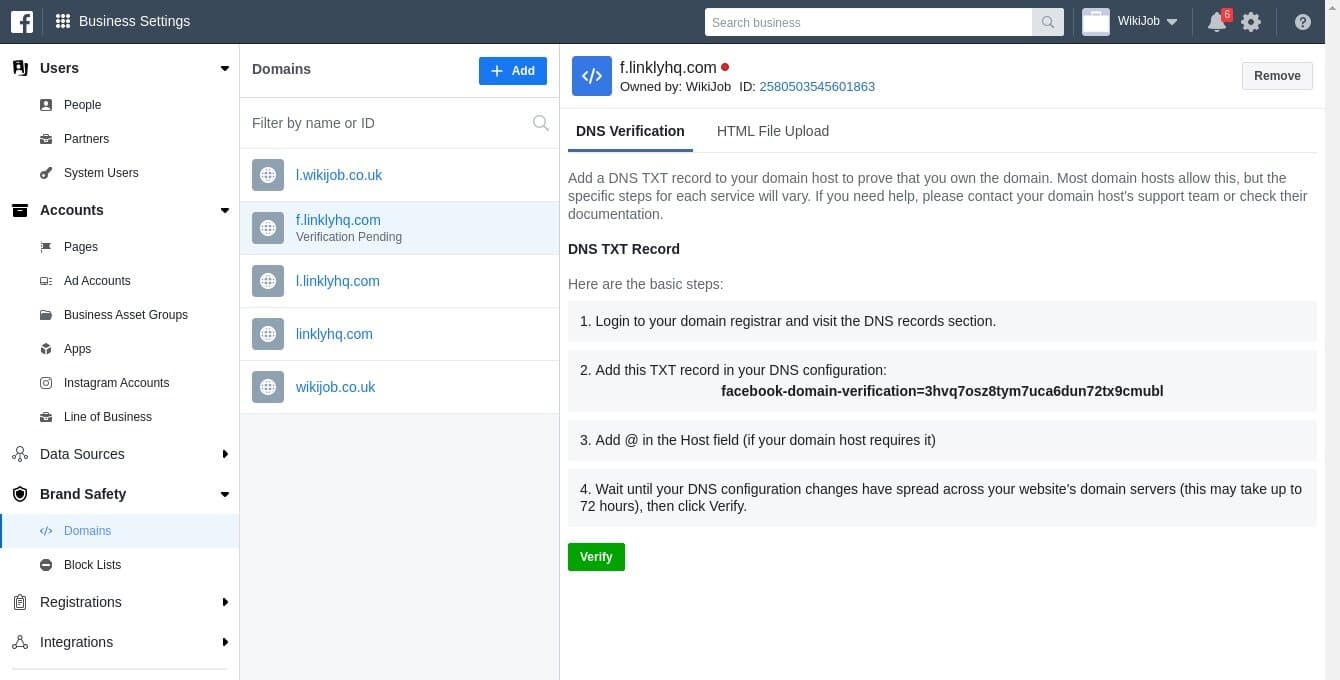The height and width of the screenshot is (680, 1340).
Task: Click the Pages icon in the sidebar
Action: point(46,247)
